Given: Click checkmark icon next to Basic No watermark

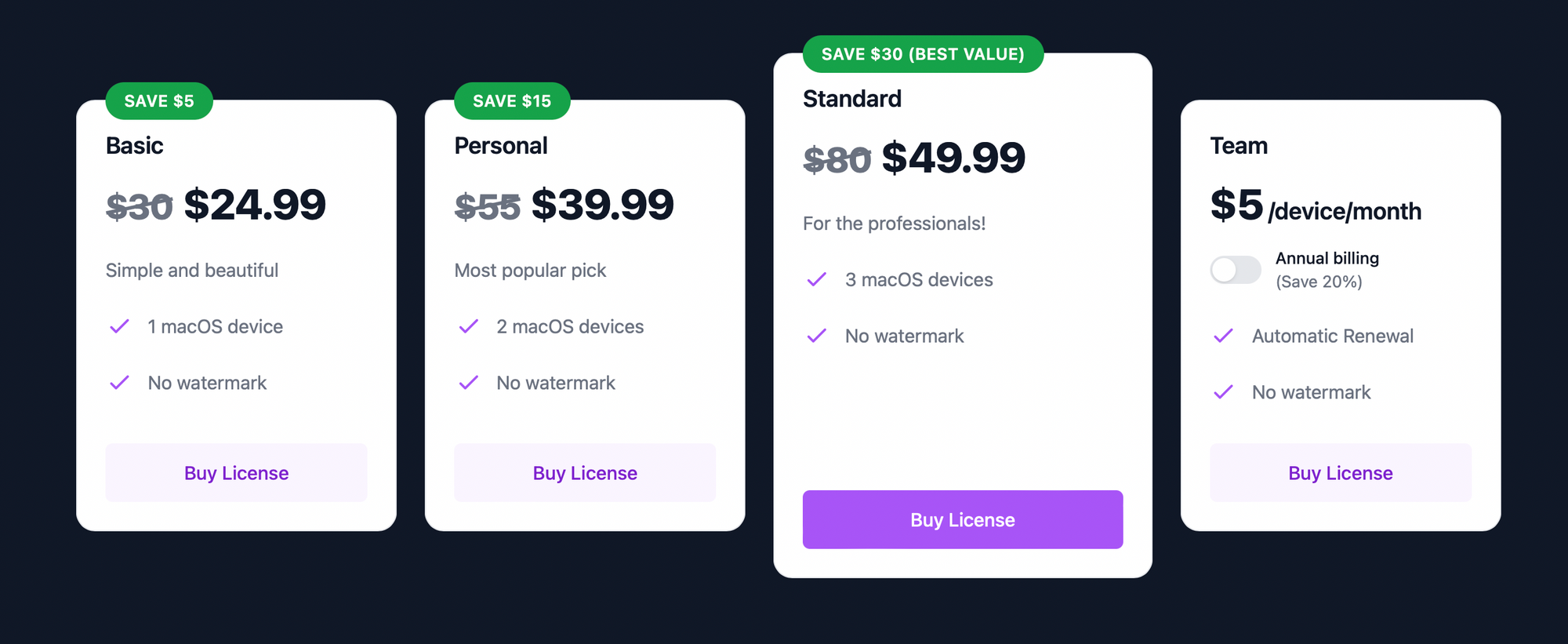Looking at the screenshot, I should click(119, 383).
